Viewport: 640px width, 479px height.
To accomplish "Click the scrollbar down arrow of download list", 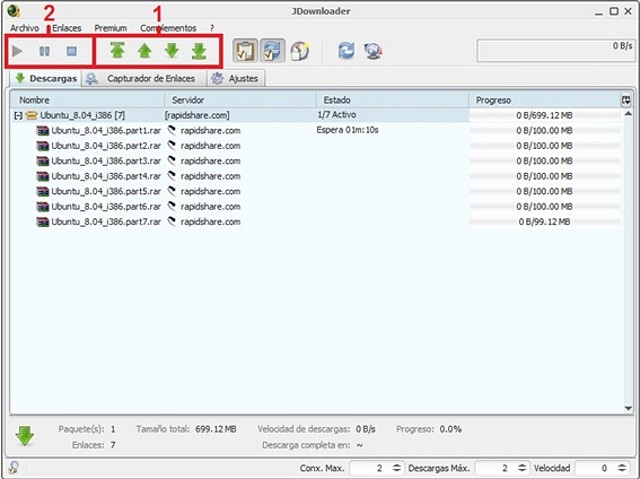I will tap(628, 408).
